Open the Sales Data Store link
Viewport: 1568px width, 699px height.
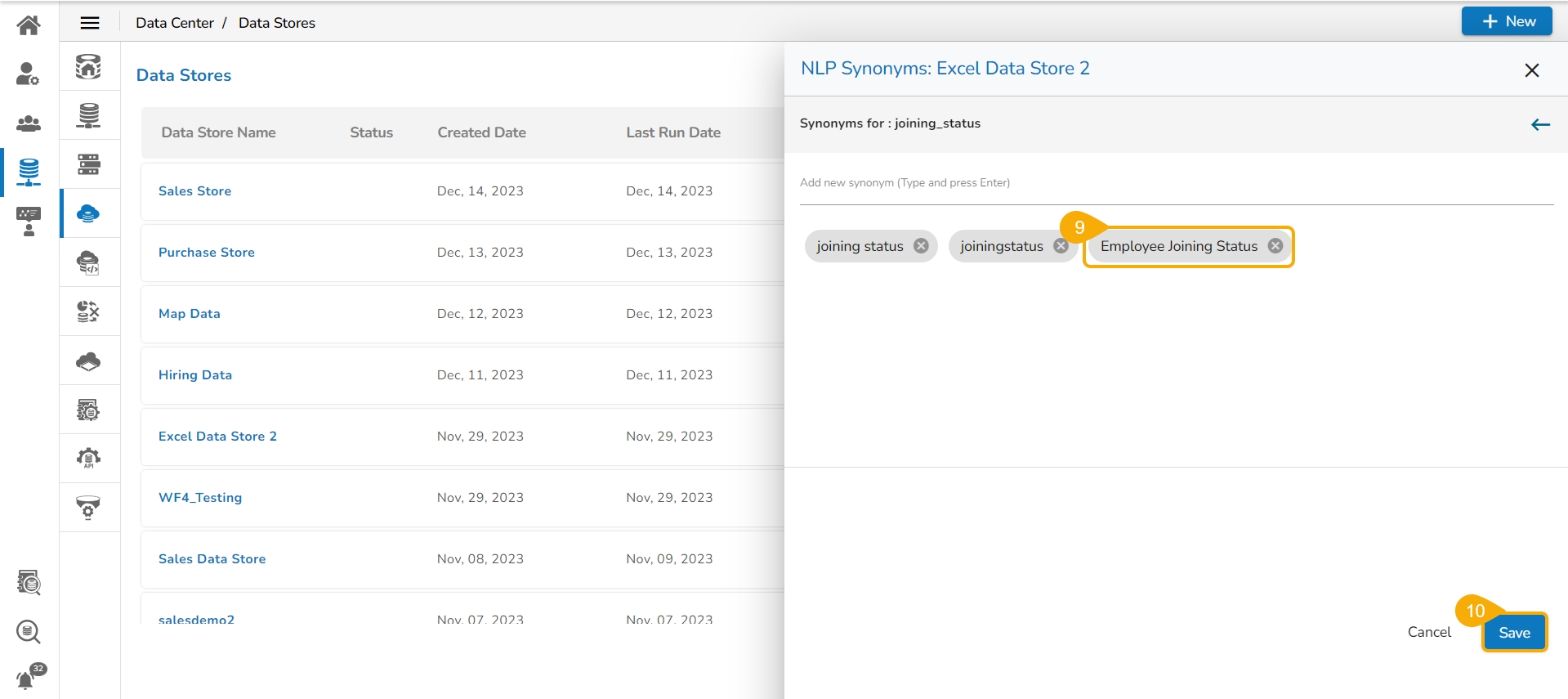(212, 559)
